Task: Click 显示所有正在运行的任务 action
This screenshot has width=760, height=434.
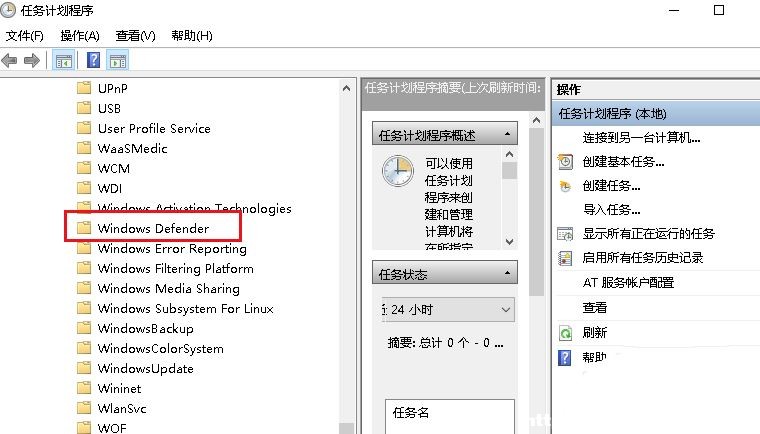Action: pyautogui.click(x=649, y=234)
